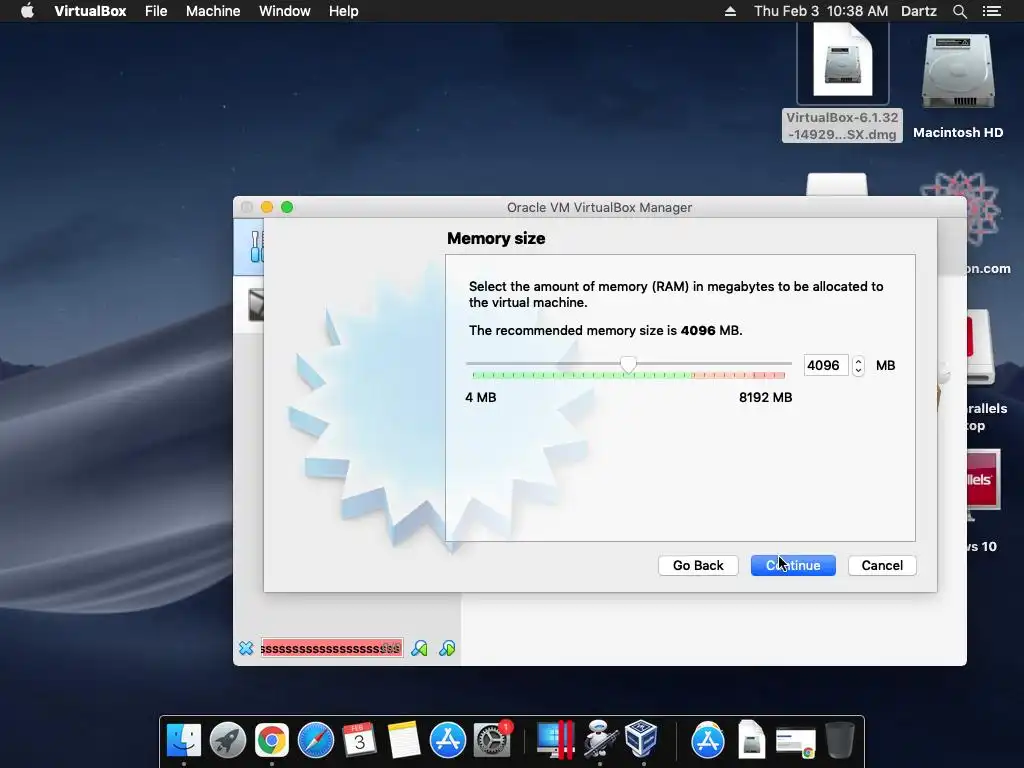1024x768 pixels.
Task: Click the Dartz user name in menu bar
Action: point(918,11)
